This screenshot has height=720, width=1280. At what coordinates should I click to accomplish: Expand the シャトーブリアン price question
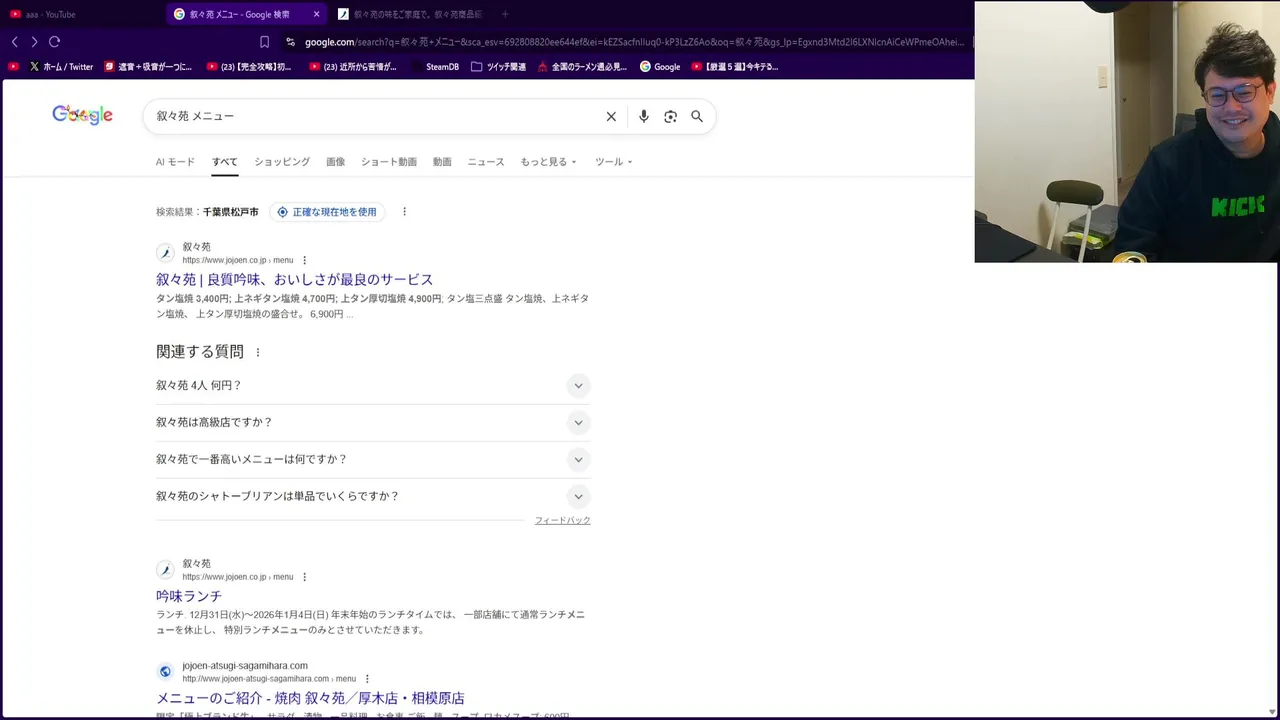click(373, 497)
